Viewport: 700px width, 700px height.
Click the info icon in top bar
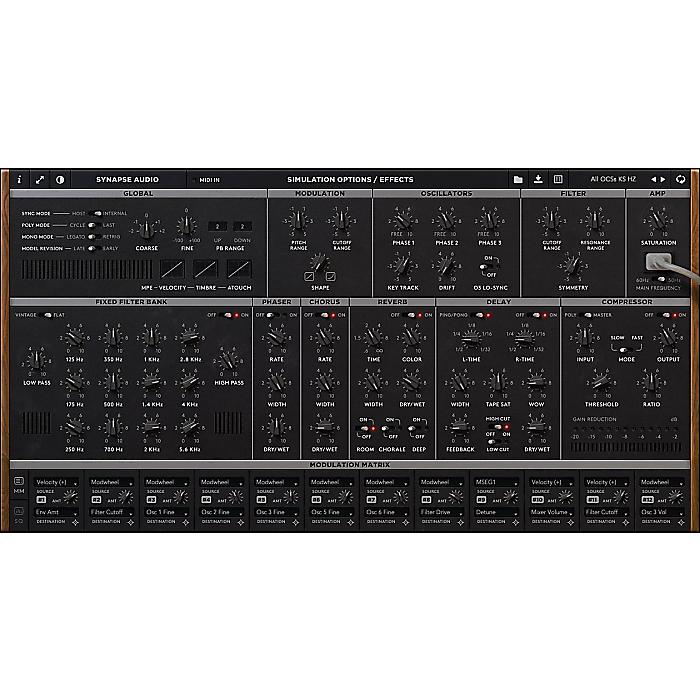point(19,179)
